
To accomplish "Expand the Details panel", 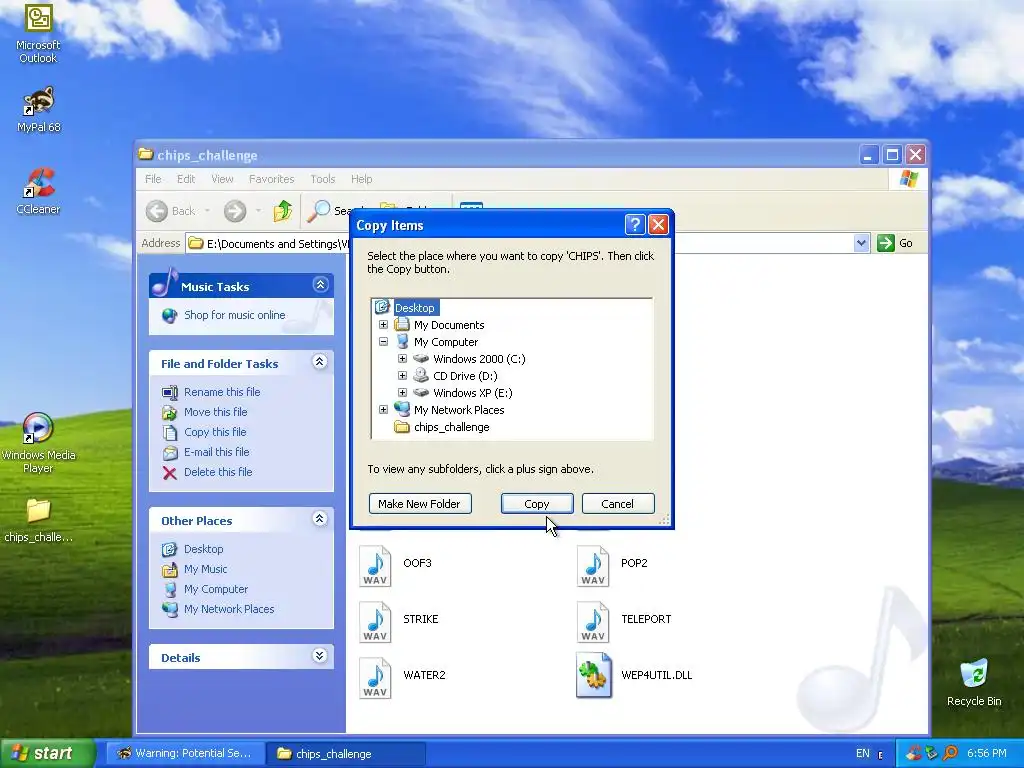I will pyautogui.click(x=320, y=656).
